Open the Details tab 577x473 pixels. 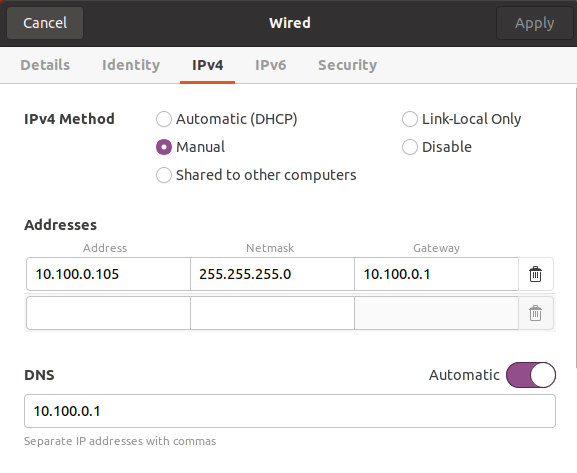pos(45,65)
